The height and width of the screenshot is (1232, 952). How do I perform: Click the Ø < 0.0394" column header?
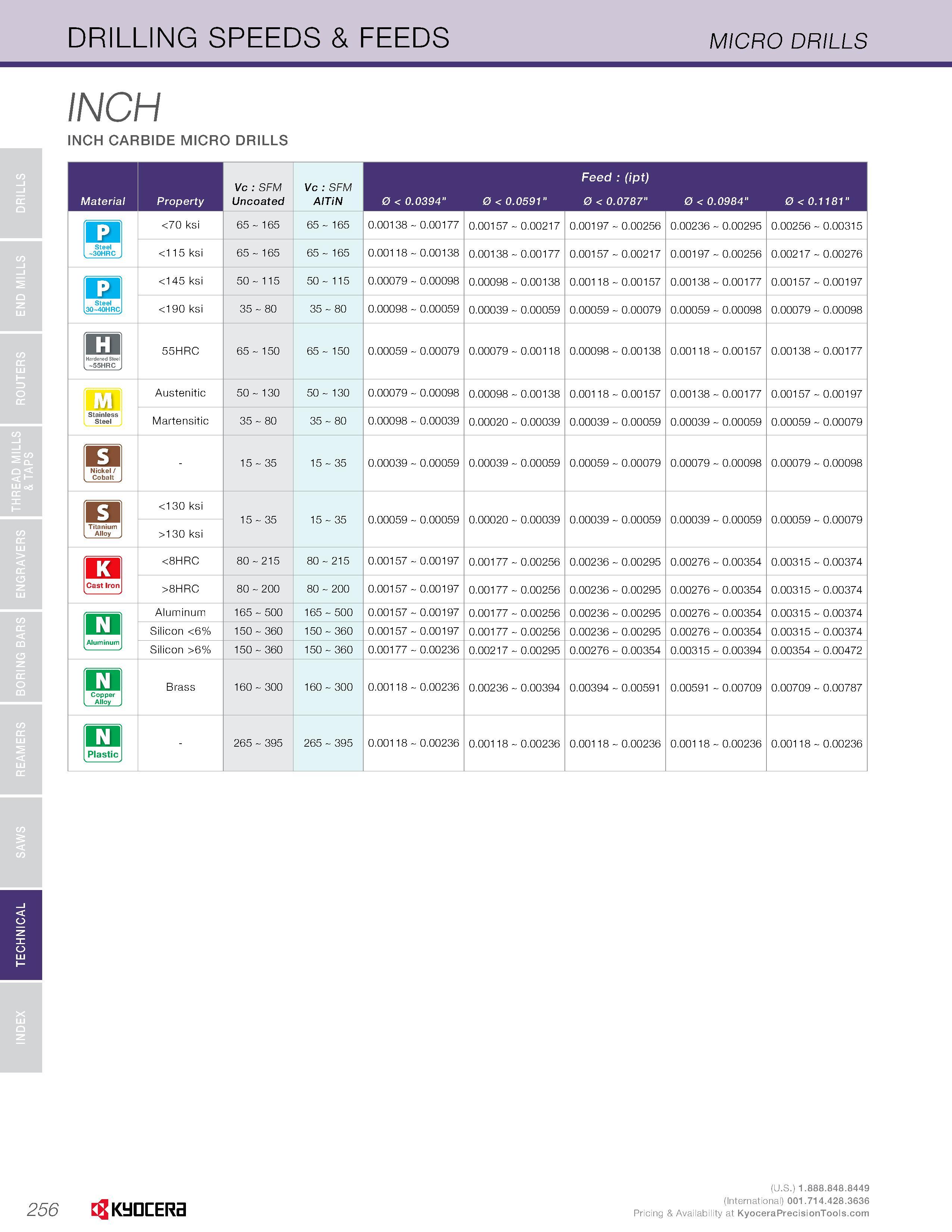(x=414, y=201)
